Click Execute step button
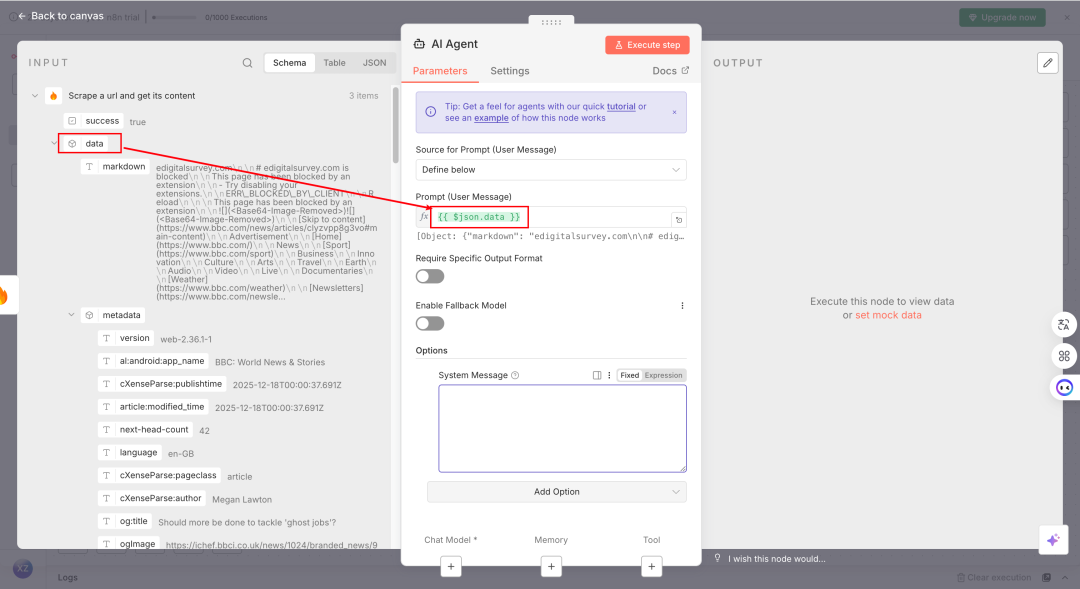Viewport: 1080px width, 589px height. tap(647, 45)
